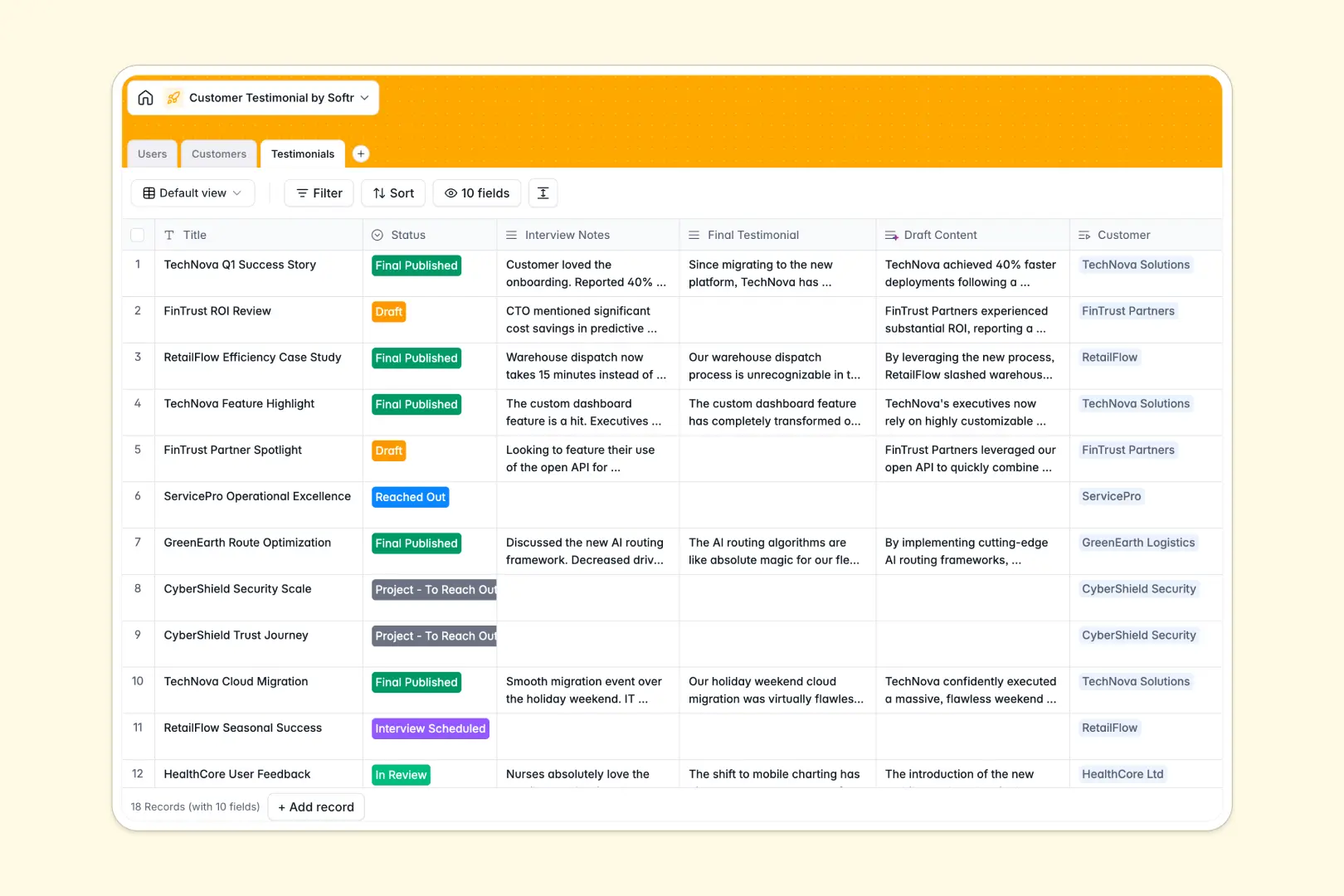Image resolution: width=1344 pixels, height=896 pixels.
Task: Click the rocket icon beside the workspace name
Action: tap(173, 97)
